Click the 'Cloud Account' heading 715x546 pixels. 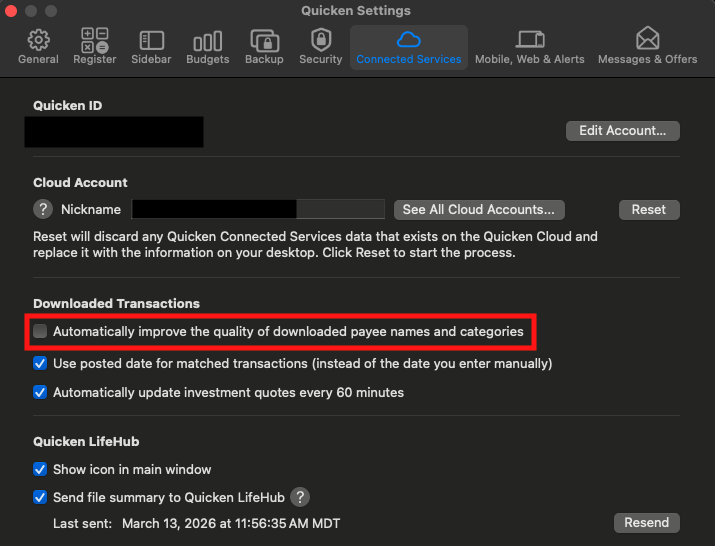[x=80, y=182]
